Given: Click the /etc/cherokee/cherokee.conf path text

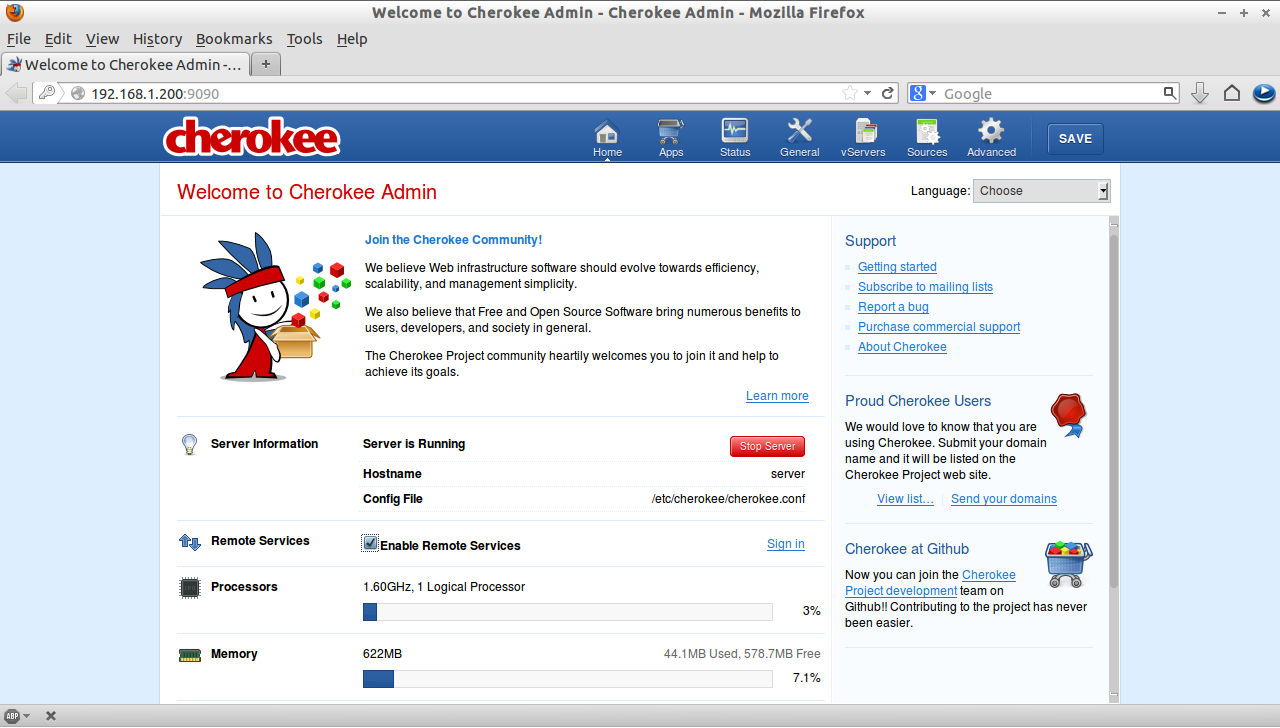Looking at the screenshot, I should (x=728, y=499).
